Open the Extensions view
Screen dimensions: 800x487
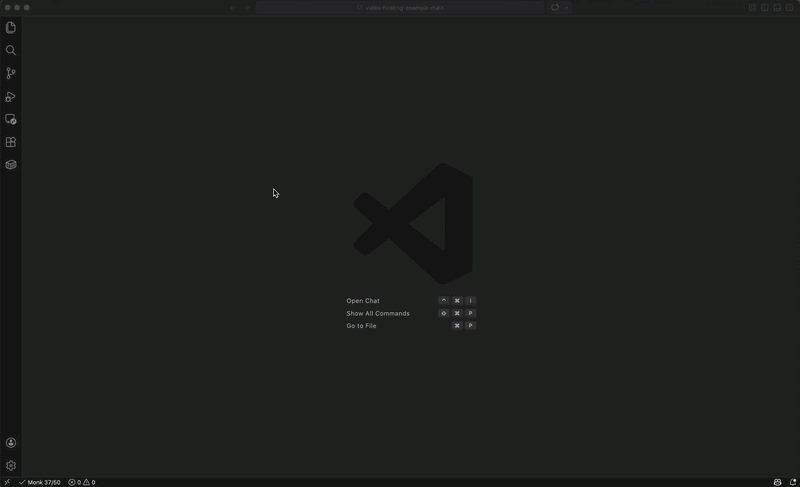click(11, 142)
